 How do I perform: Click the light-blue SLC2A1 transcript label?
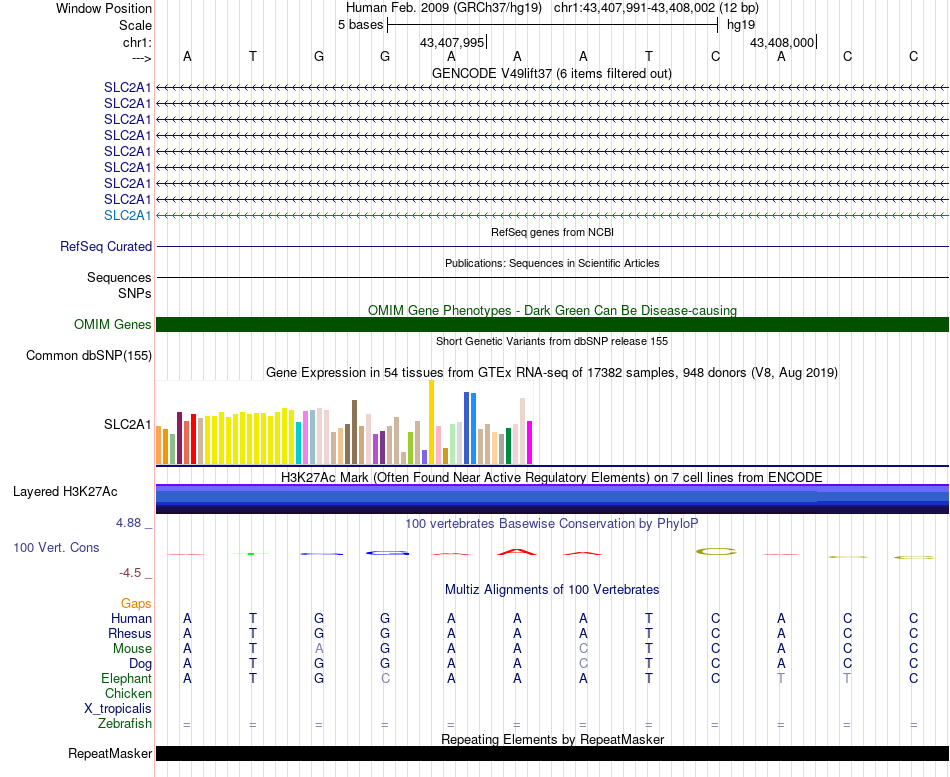click(x=127, y=215)
